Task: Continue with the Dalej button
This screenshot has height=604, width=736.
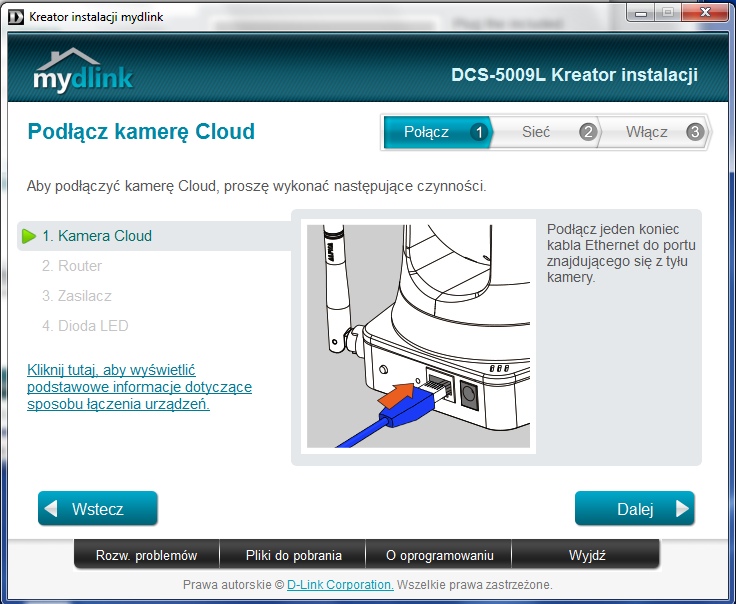Action: pyautogui.click(x=635, y=508)
